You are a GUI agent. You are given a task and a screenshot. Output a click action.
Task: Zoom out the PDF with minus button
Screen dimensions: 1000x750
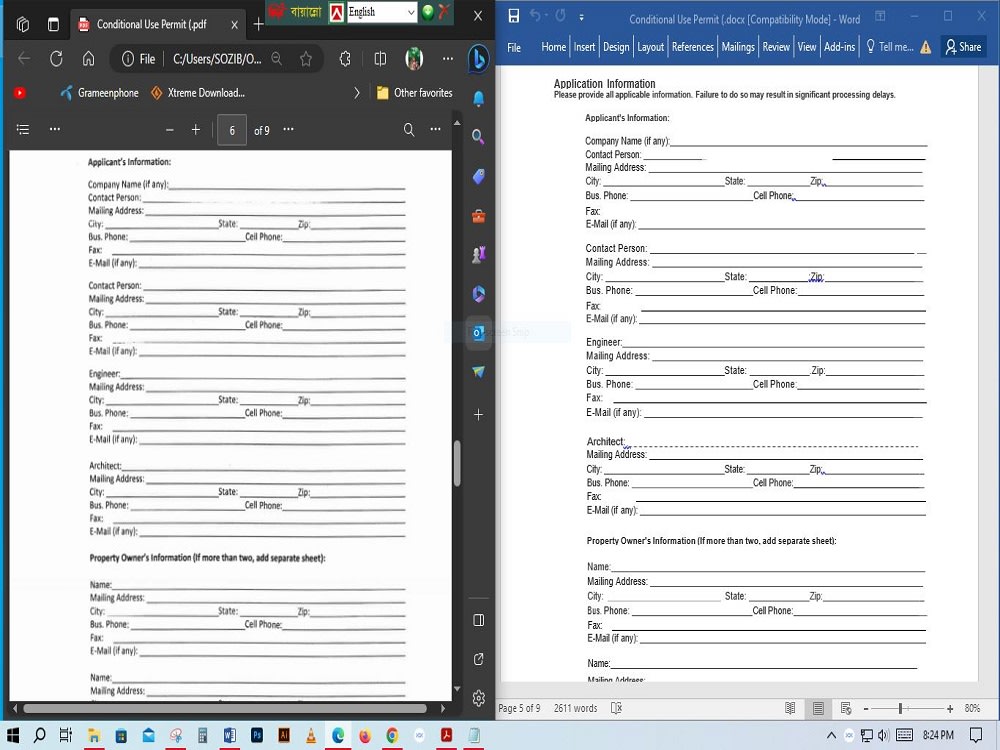(x=170, y=130)
